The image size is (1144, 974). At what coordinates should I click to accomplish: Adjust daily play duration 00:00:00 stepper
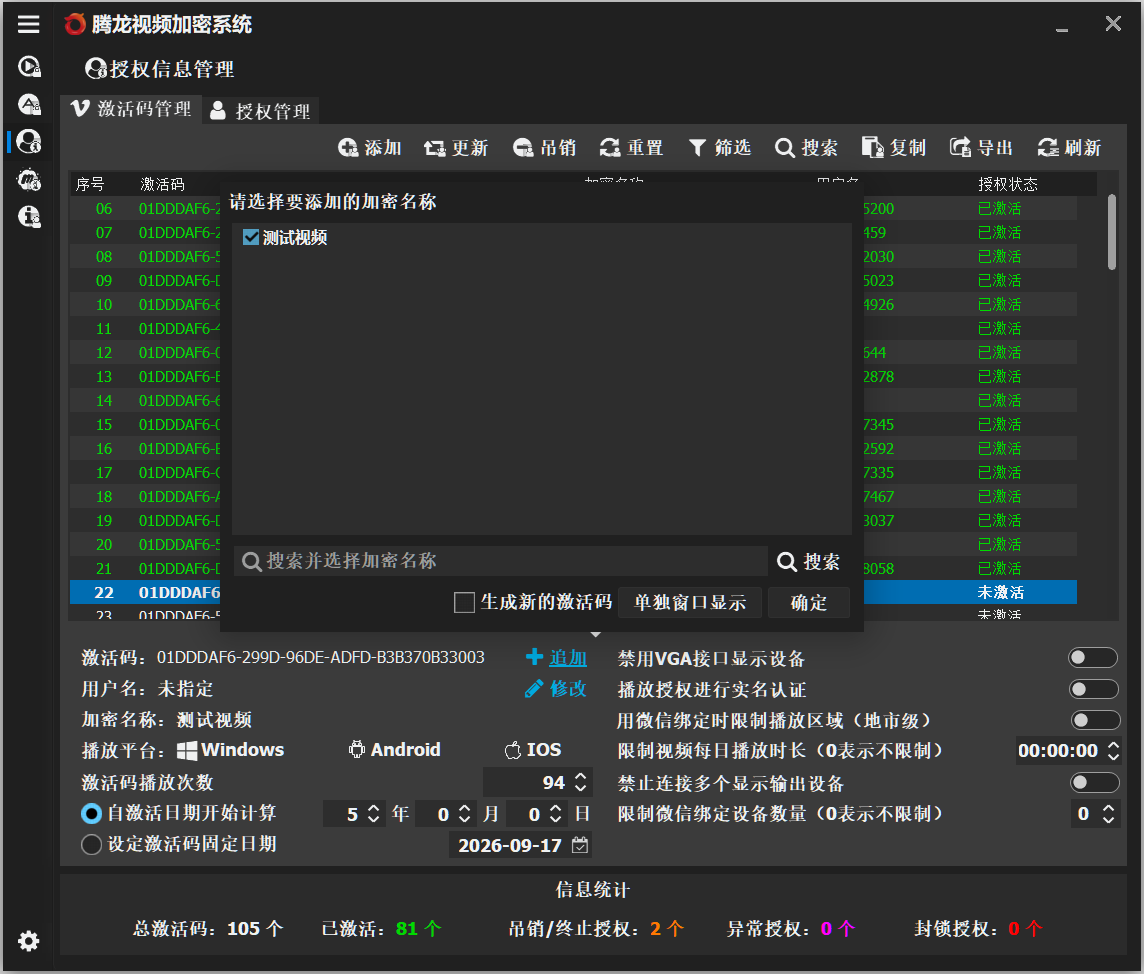1113,751
